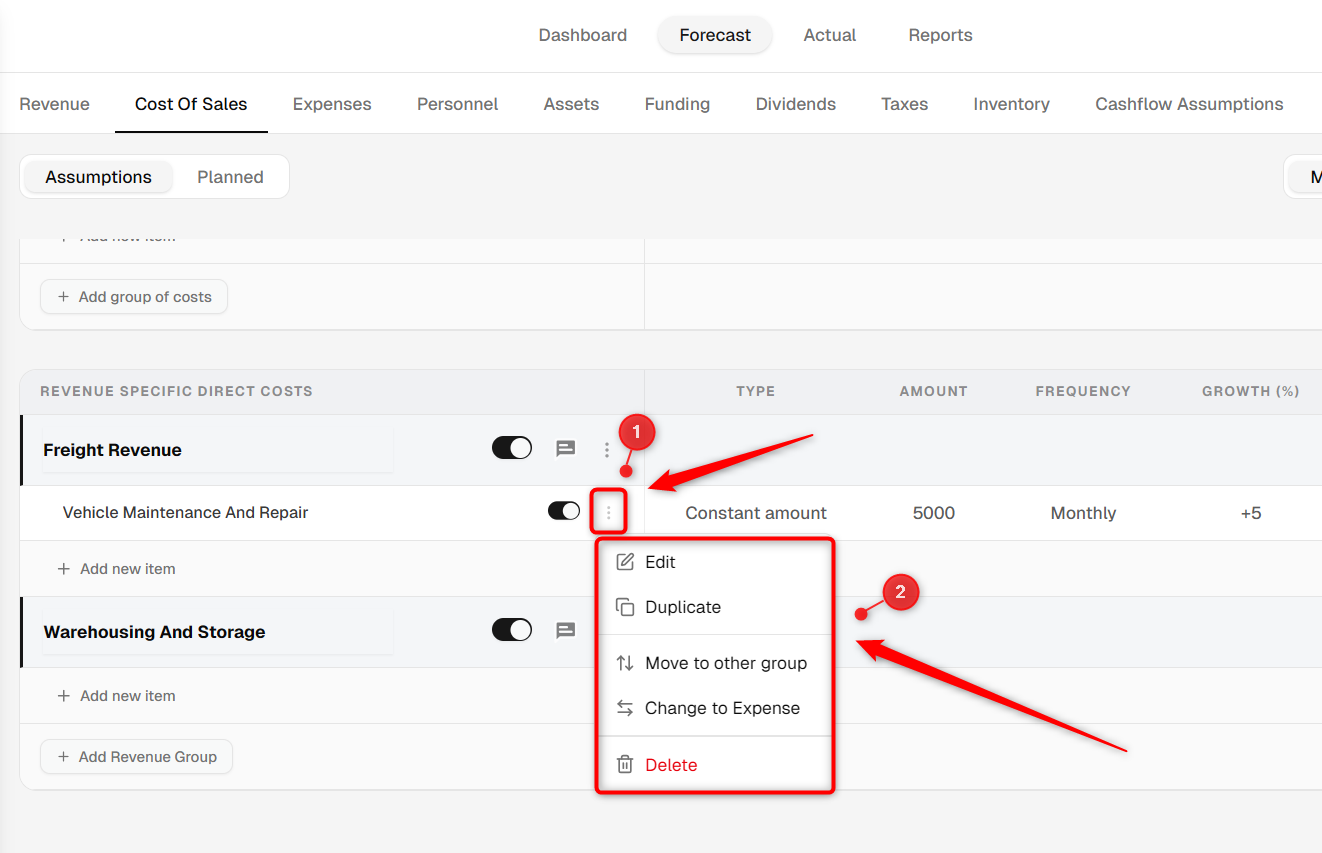The height and width of the screenshot is (853, 1322).
Task: Click the 5000 amount cell
Action: pyautogui.click(x=934, y=513)
